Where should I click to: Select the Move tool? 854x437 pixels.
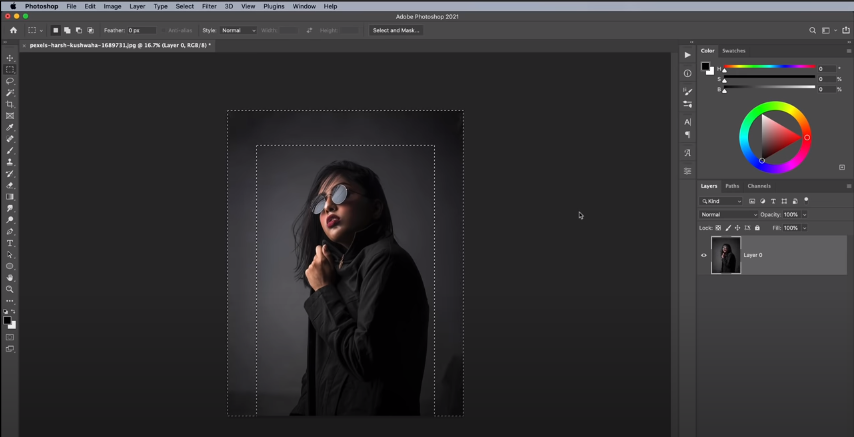[x=10, y=58]
